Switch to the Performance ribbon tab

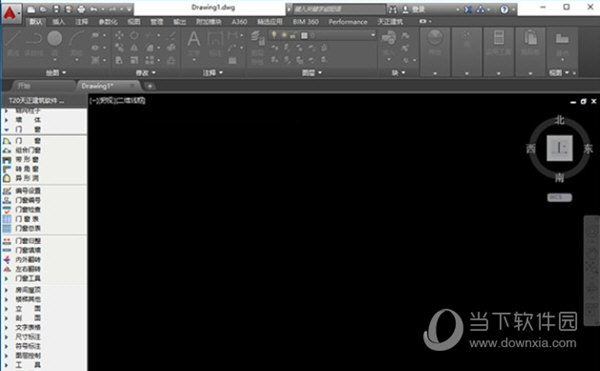(x=348, y=22)
